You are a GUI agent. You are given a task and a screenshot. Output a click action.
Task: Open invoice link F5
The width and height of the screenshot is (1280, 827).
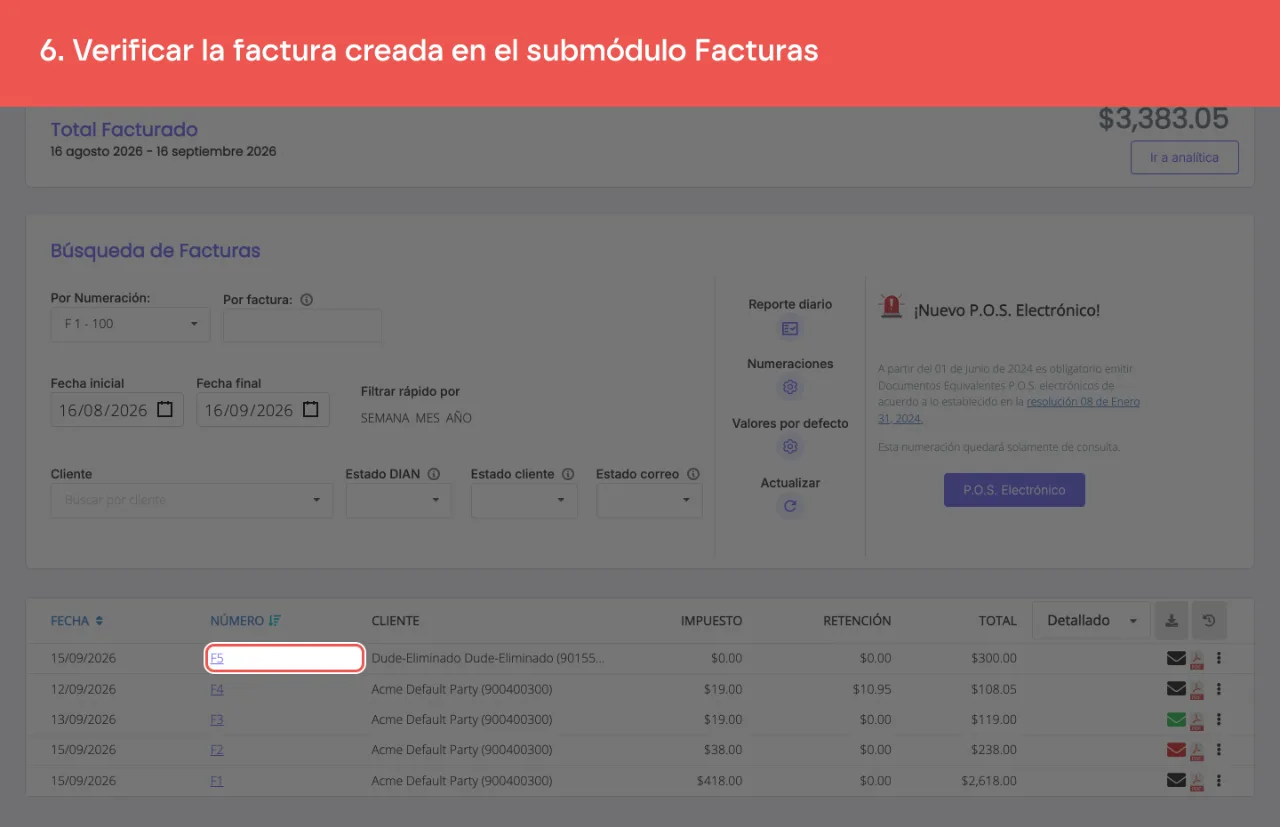(217, 659)
